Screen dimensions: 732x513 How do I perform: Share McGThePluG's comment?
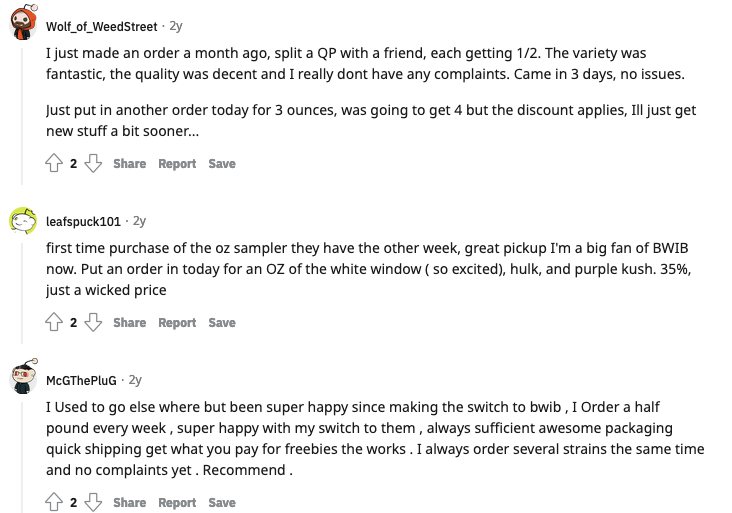point(130,503)
